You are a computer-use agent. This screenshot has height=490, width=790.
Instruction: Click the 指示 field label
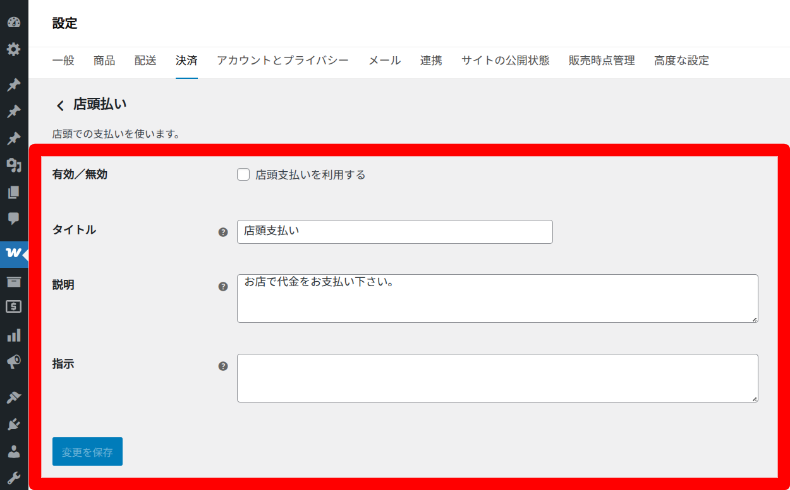click(63, 364)
